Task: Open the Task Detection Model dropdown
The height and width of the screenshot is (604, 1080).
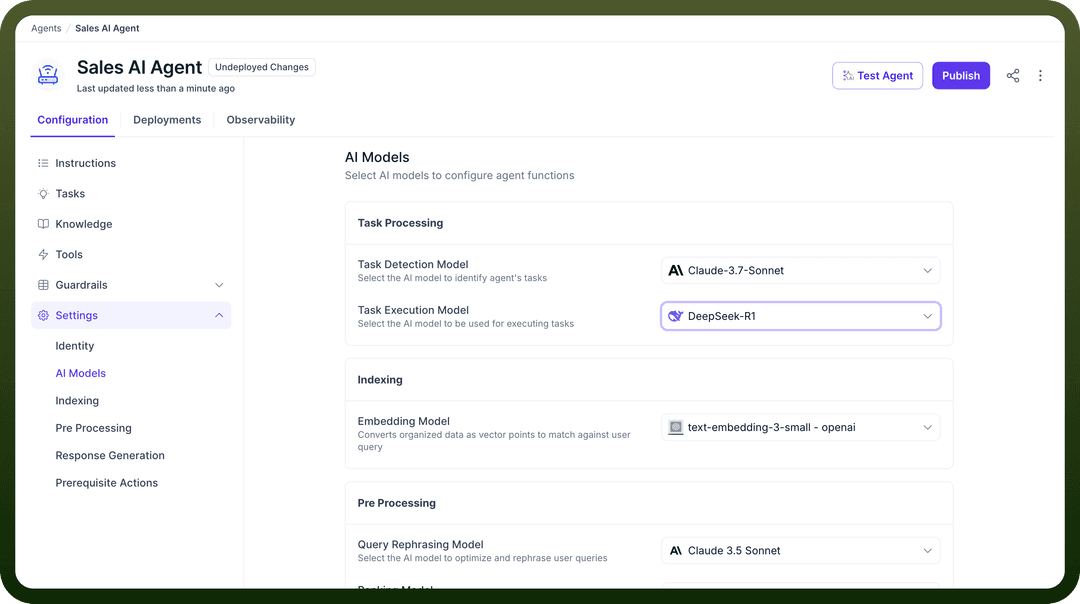Action: (x=800, y=271)
